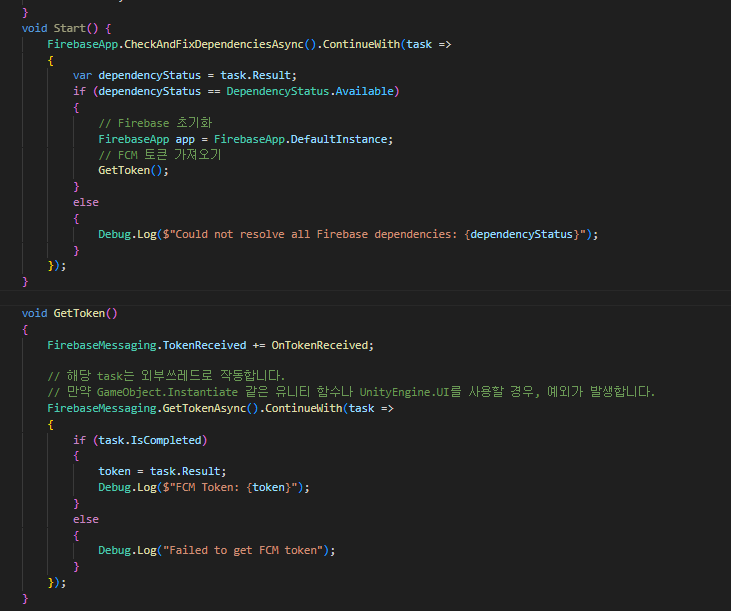
Task: Click the first 'else' keyword in Start
Action: coord(86,202)
